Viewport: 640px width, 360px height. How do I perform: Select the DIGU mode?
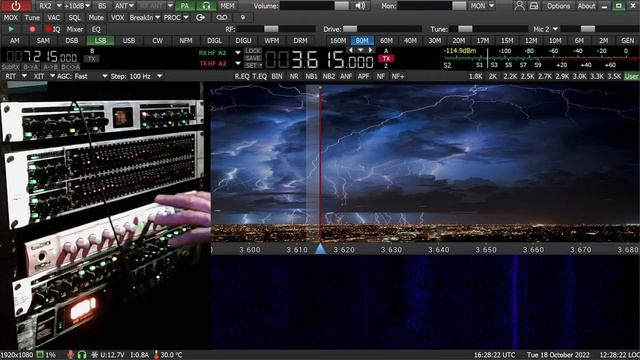point(243,40)
